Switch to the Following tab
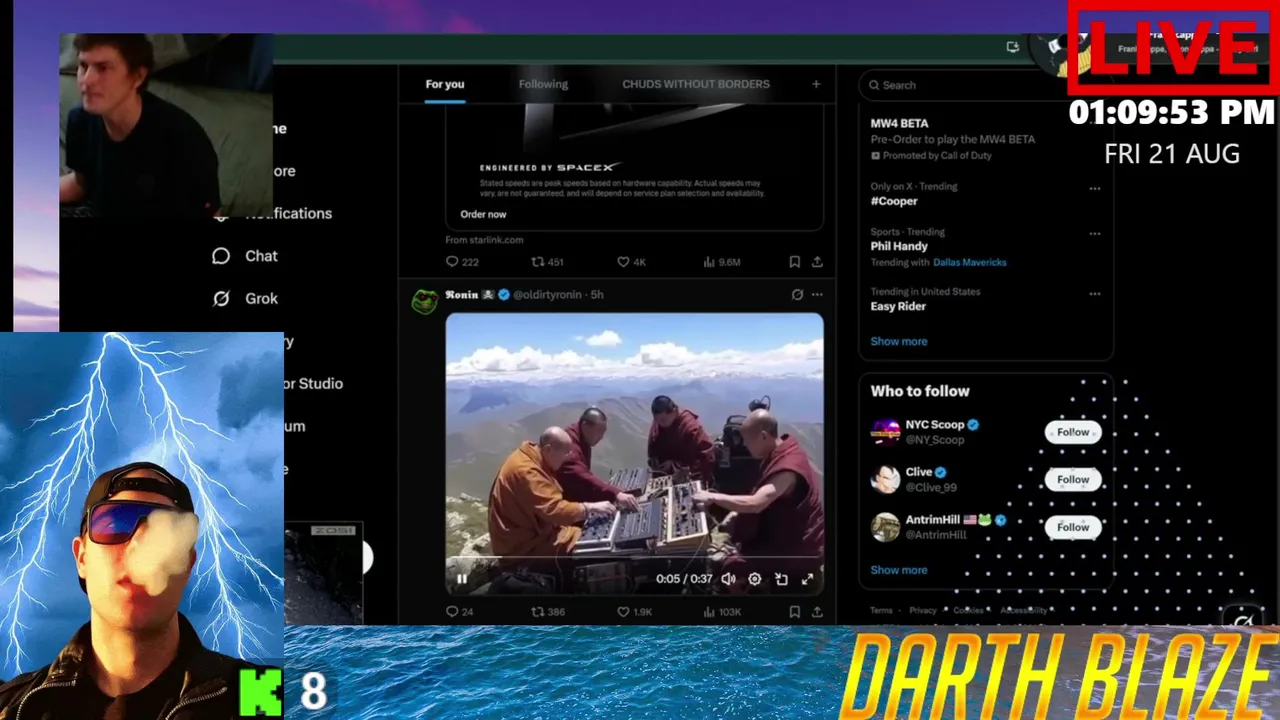Viewport: 1280px width, 720px height. (x=543, y=84)
